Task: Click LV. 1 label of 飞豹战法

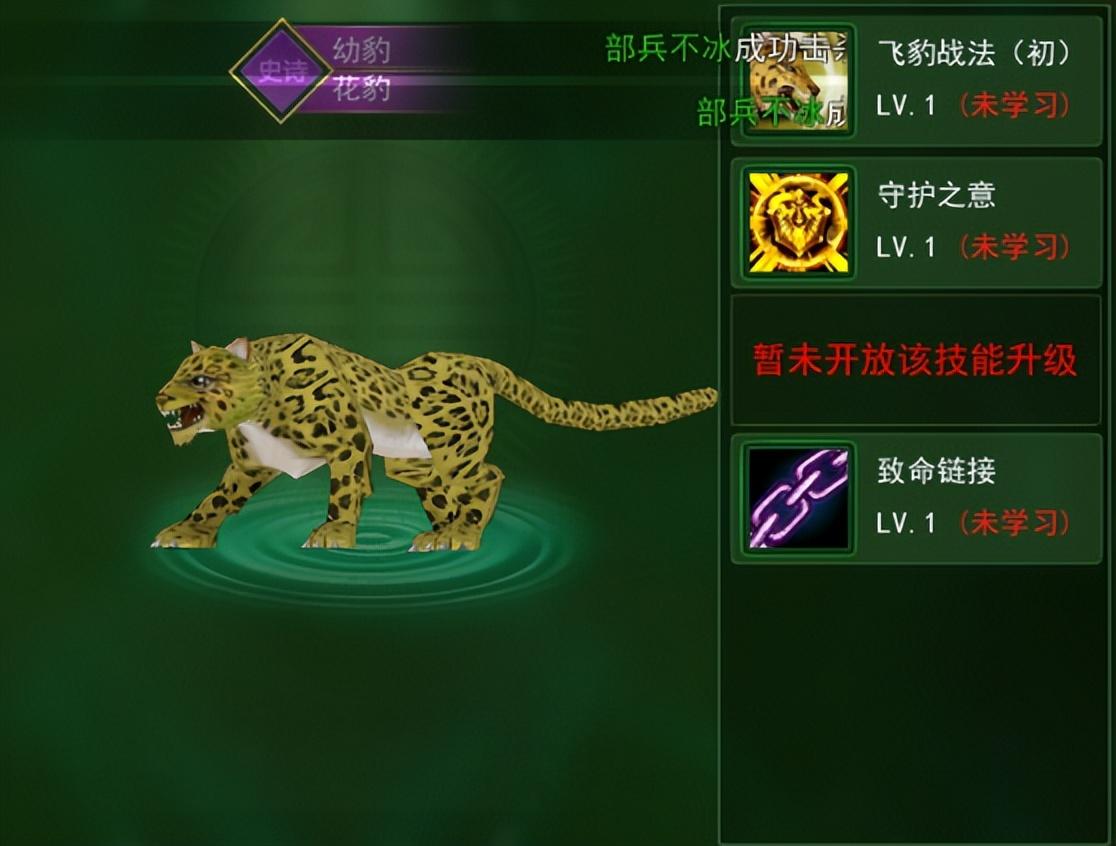Action: point(905,106)
